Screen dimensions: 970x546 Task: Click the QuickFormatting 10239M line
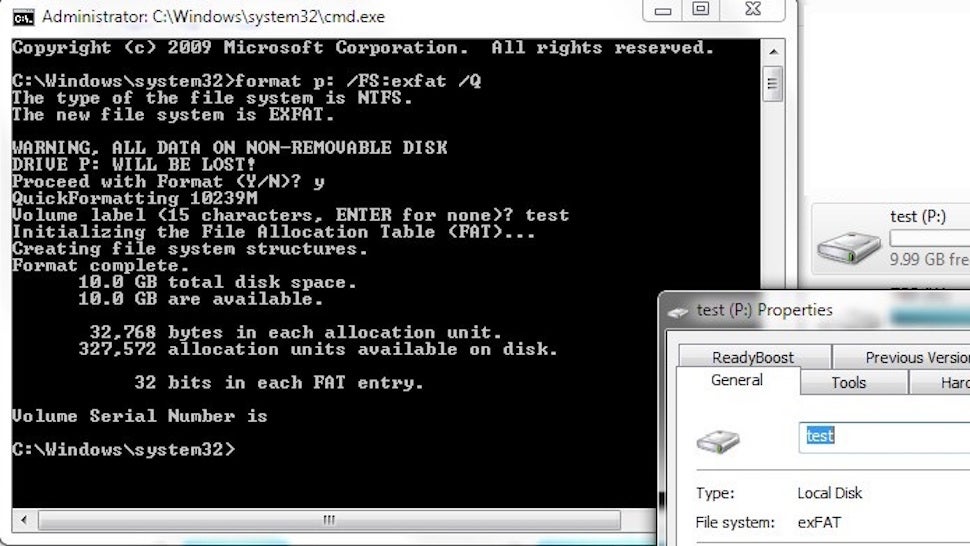135,198
